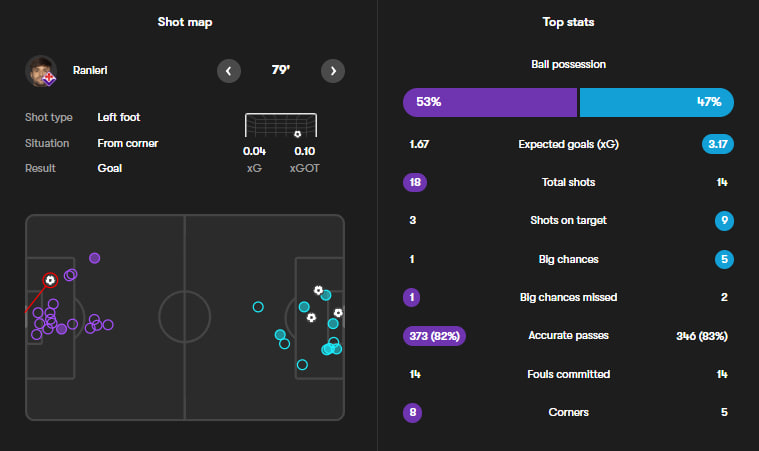Click the blue 47% possession bar
This screenshot has height=451, width=759.
[x=656, y=102]
